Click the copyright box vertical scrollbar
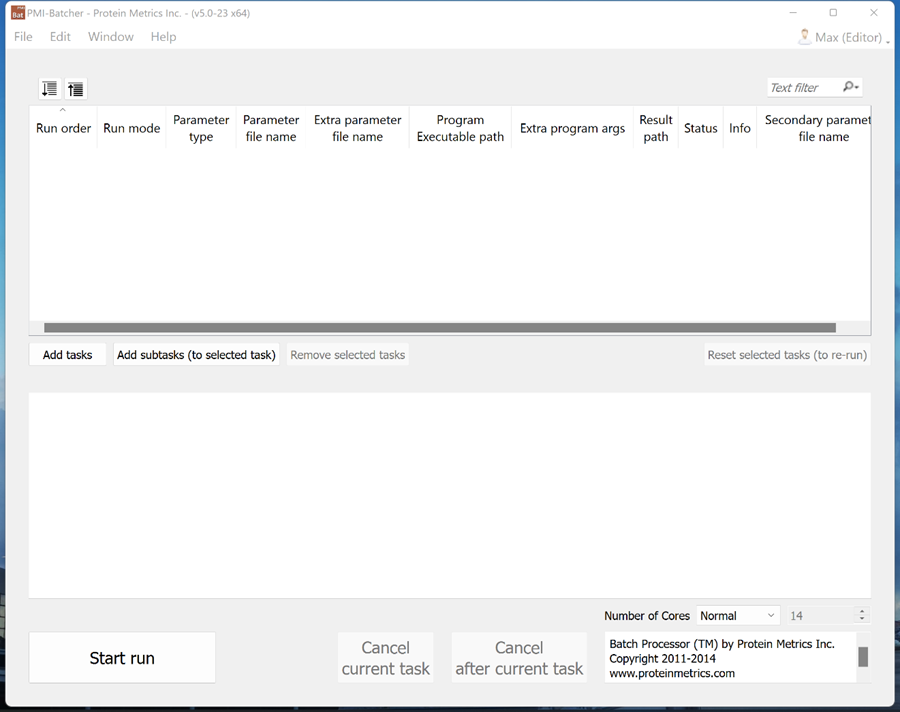Viewport: 900px width, 712px height. pyautogui.click(x=863, y=657)
